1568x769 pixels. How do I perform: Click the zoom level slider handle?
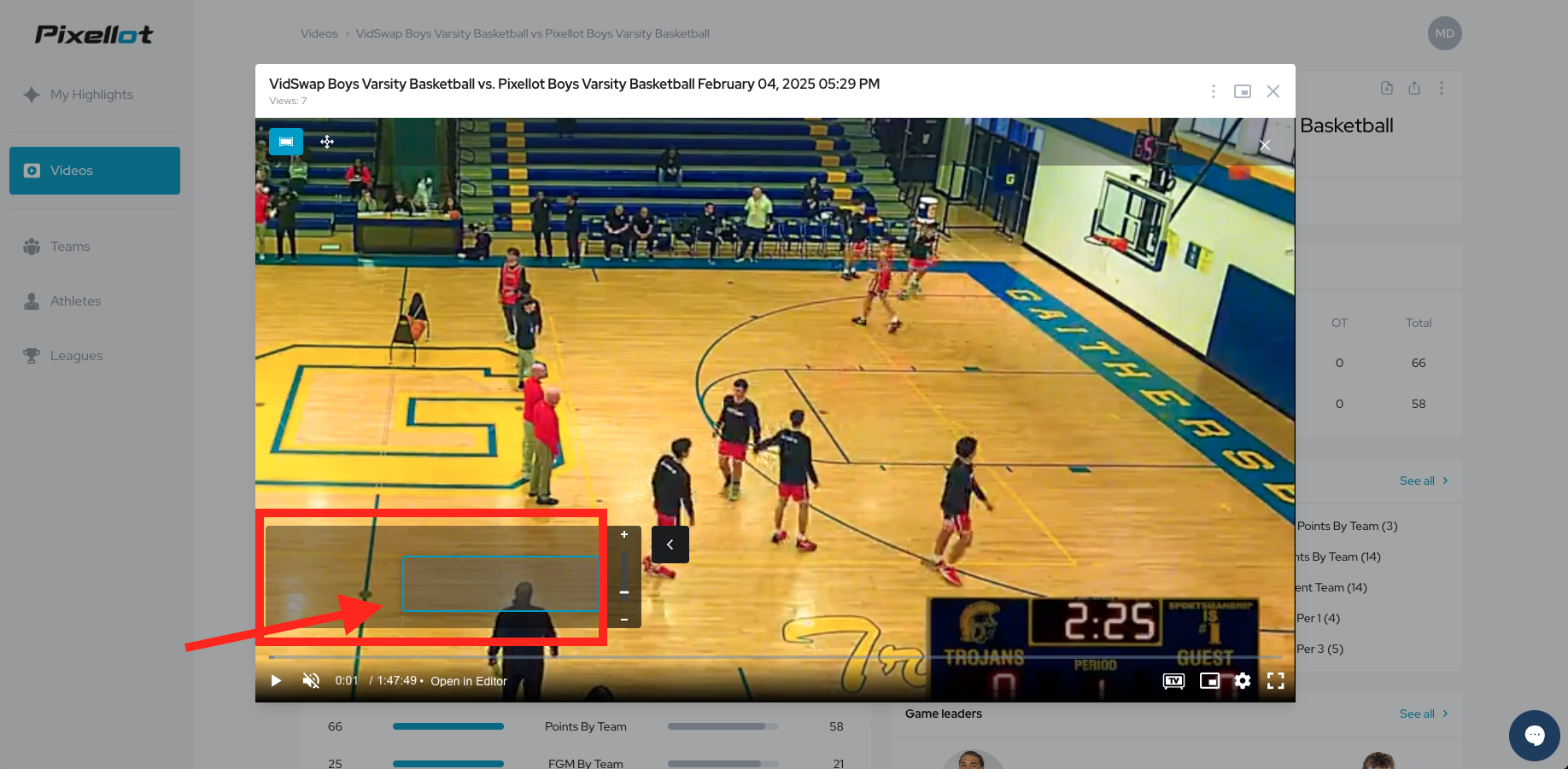(x=624, y=591)
